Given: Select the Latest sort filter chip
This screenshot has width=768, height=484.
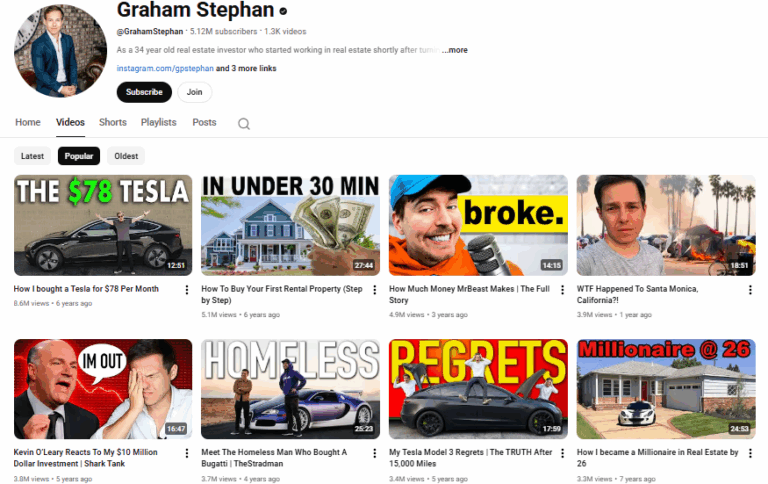Looking at the screenshot, I should tap(33, 156).
